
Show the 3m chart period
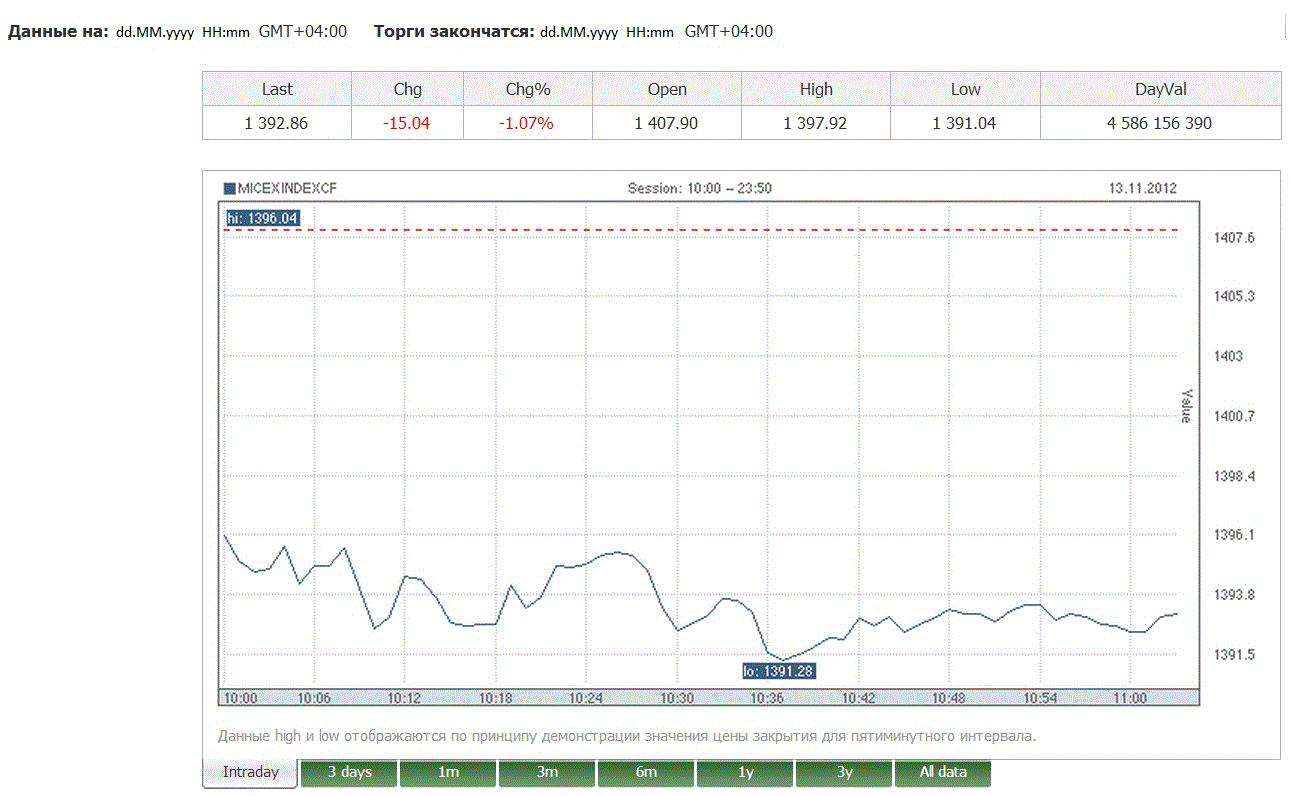[547, 772]
